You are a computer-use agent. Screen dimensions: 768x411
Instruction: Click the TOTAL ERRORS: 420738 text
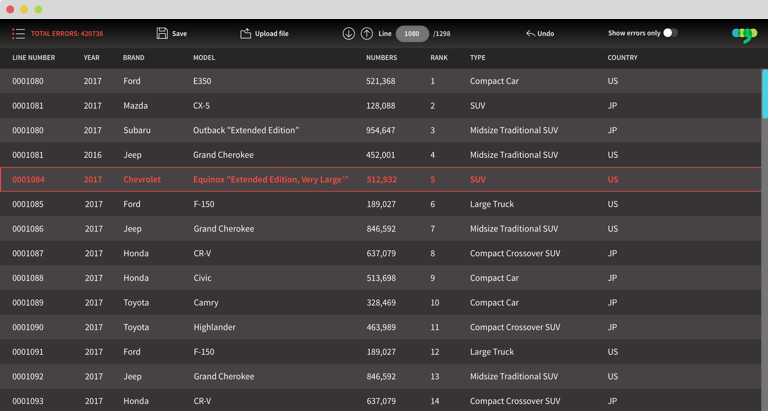pos(67,33)
